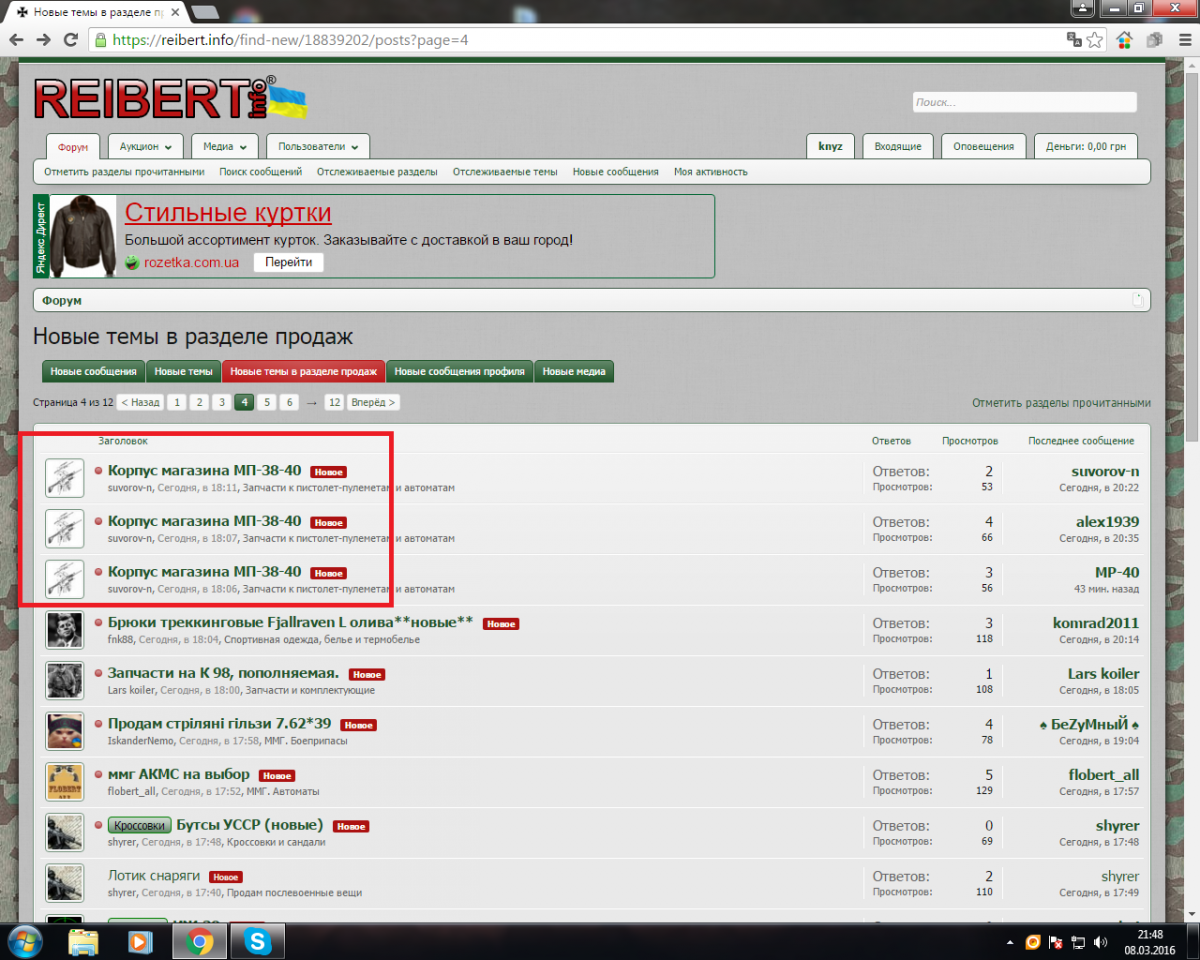
Task: Click the colorful house extension icon
Action: 1125,40
